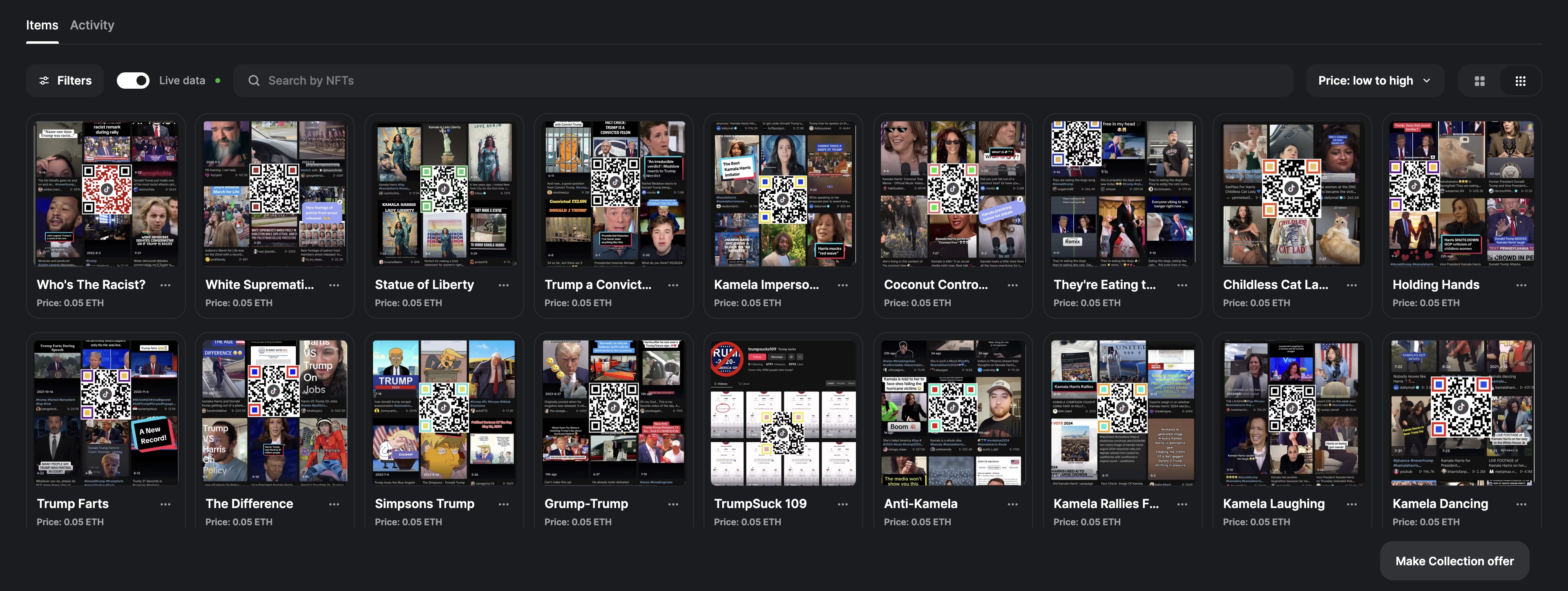Open the Price: low to high dropdown
The image size is (1568, 591).
1374,81
